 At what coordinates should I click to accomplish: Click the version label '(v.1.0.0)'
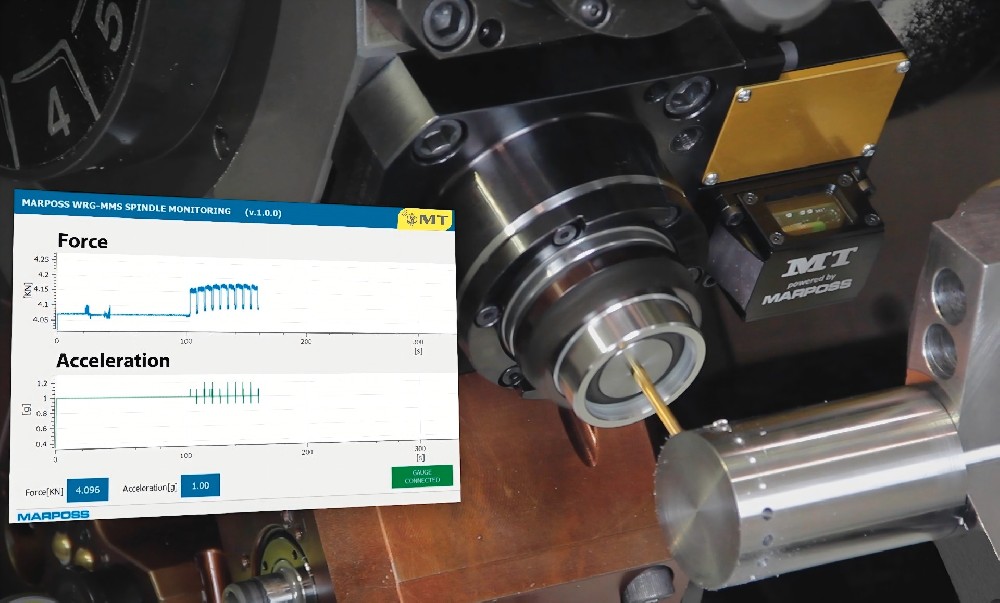[x=263, y=212]
